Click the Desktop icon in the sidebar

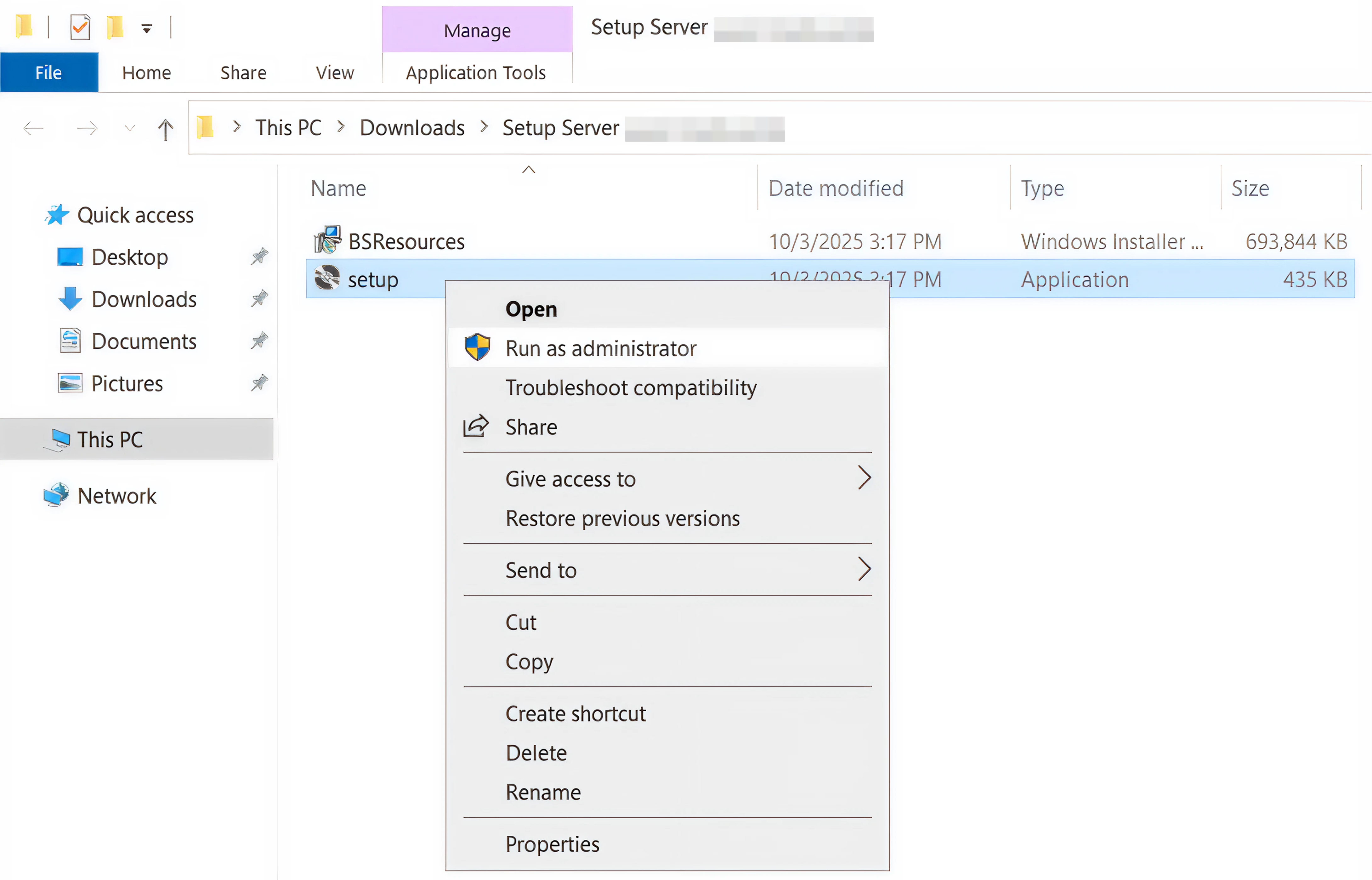coord(70,257)
